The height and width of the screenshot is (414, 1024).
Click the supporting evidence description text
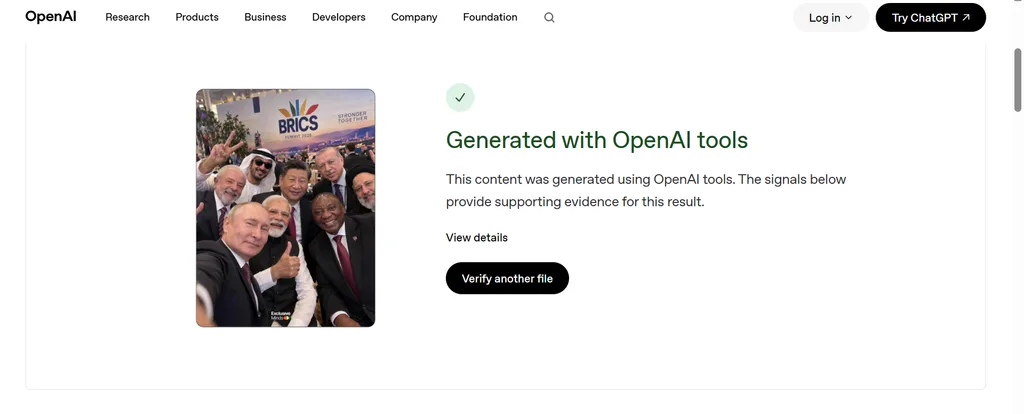coord(646,190)
